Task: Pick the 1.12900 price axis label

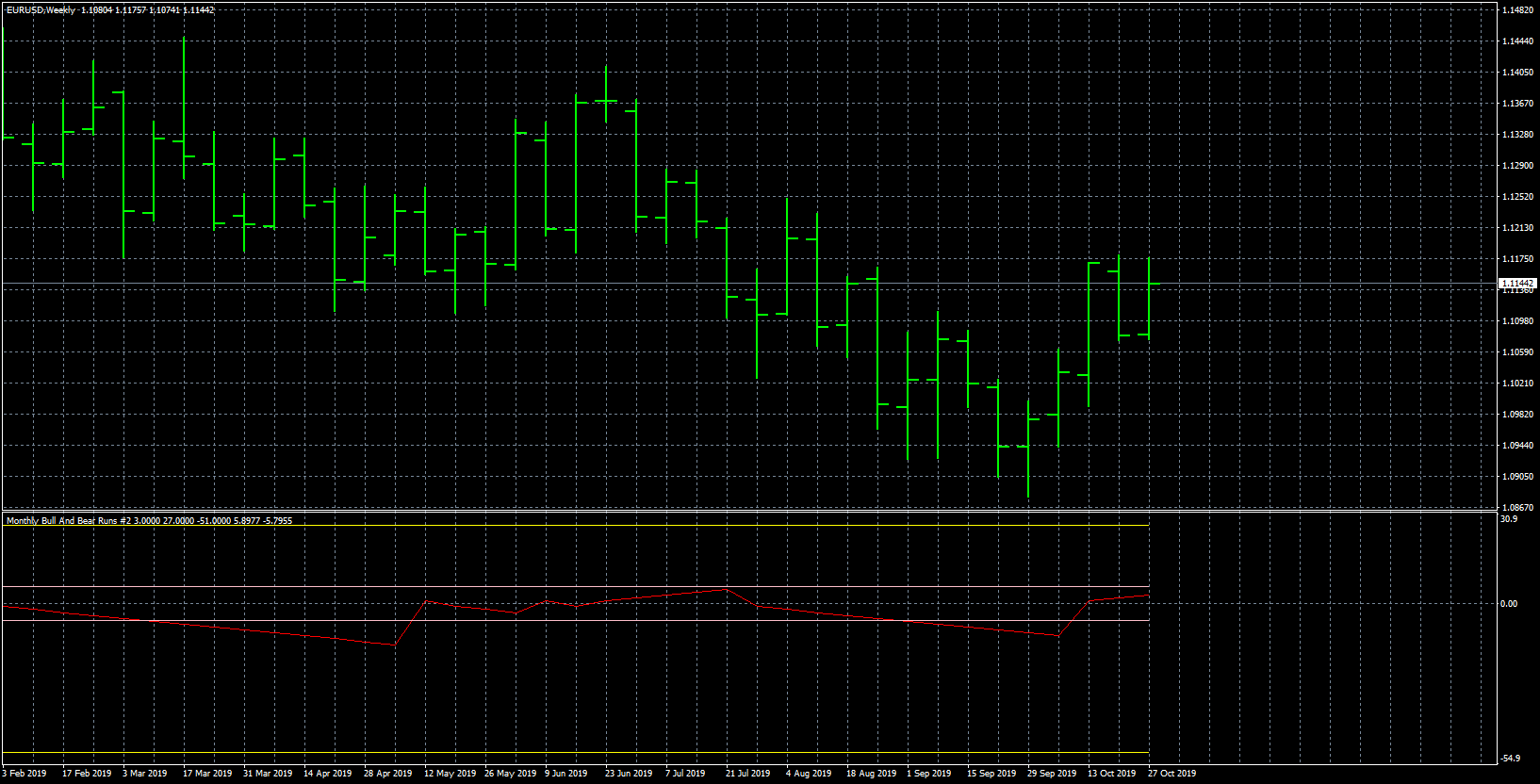Action: click(x=1517, y=166)
